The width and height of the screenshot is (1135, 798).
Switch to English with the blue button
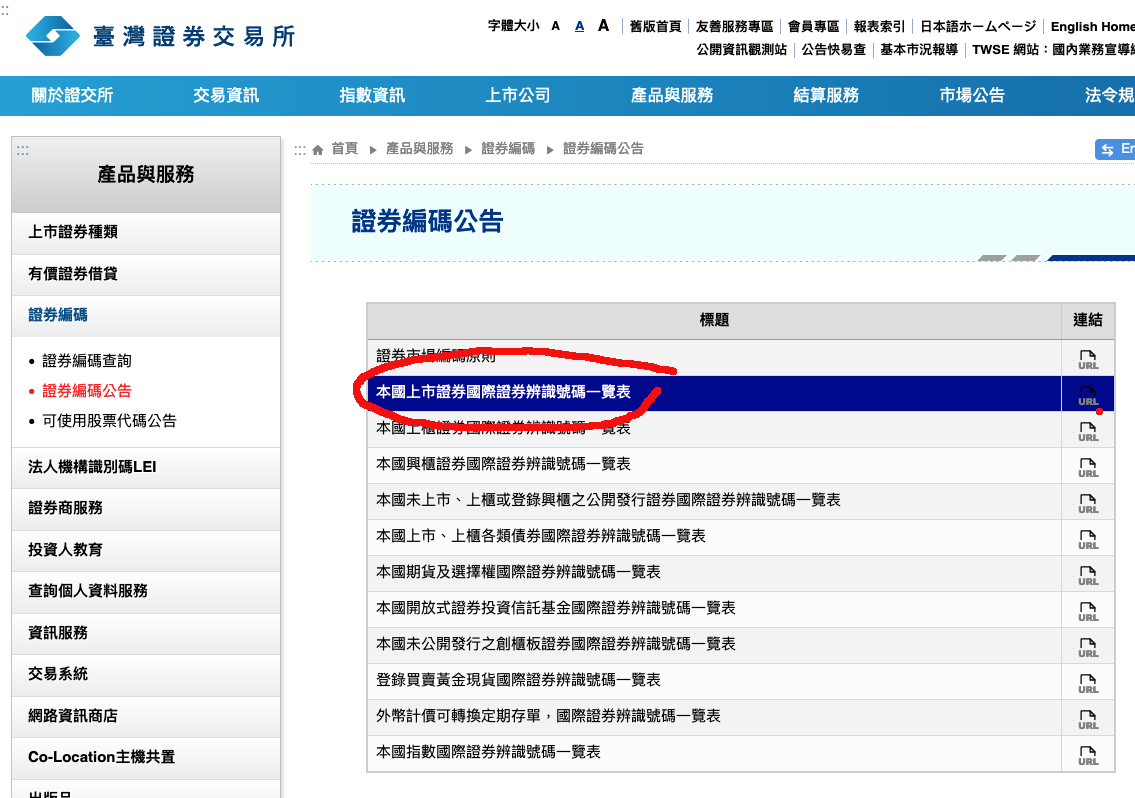click(1115, 149)
